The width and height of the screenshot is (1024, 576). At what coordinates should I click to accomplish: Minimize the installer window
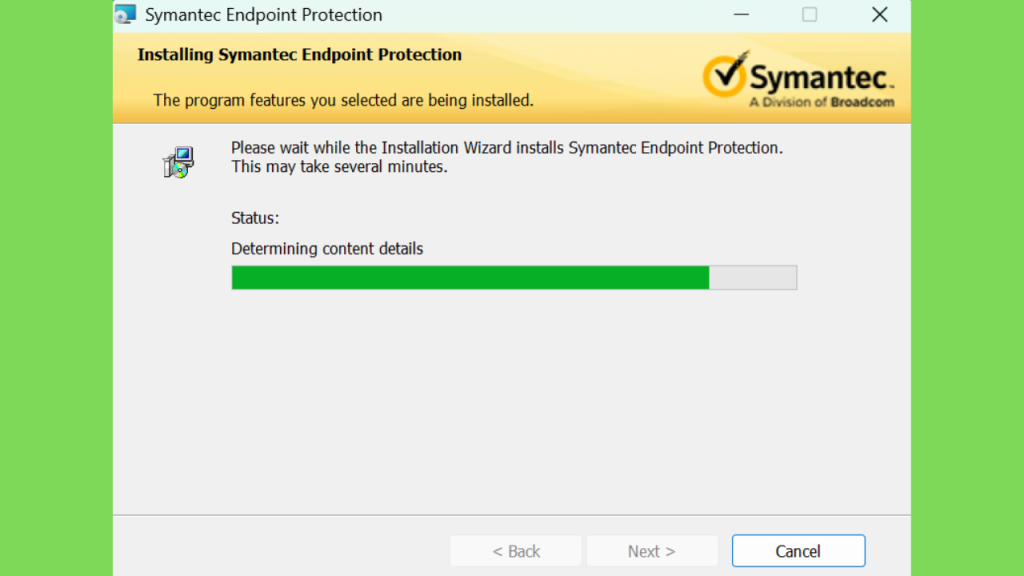point(741,14)
